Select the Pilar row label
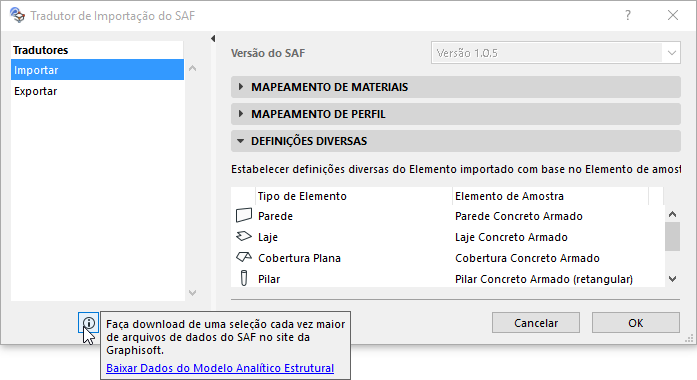Screen dimensions: 697x380 [x=269, y=279]
